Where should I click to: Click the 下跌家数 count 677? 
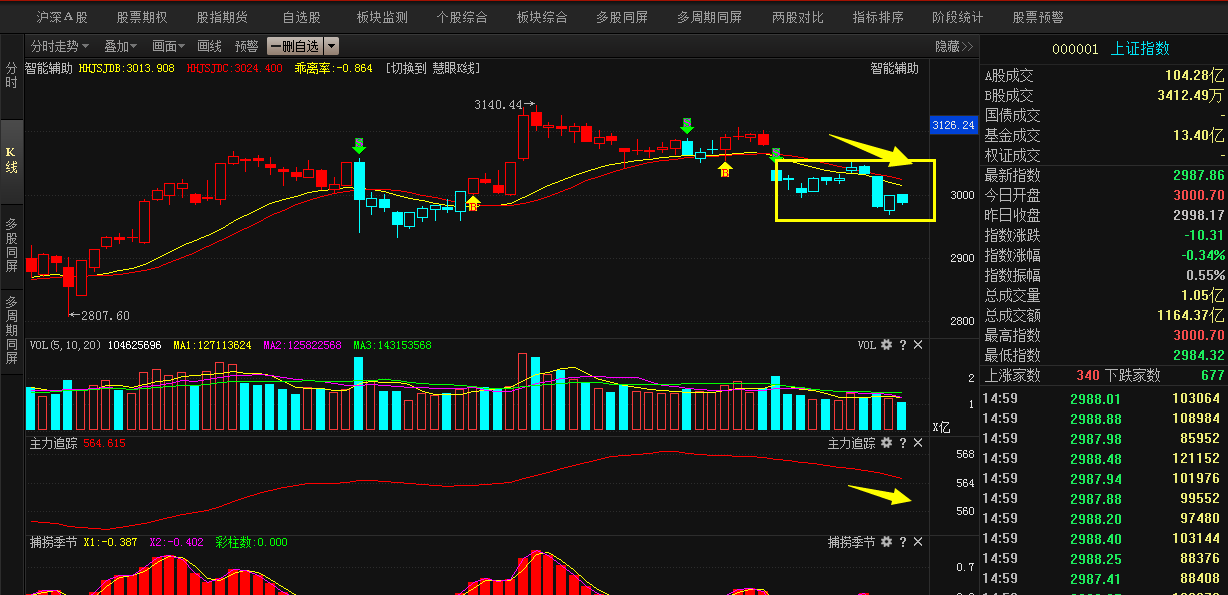[x=1212, y=375]
